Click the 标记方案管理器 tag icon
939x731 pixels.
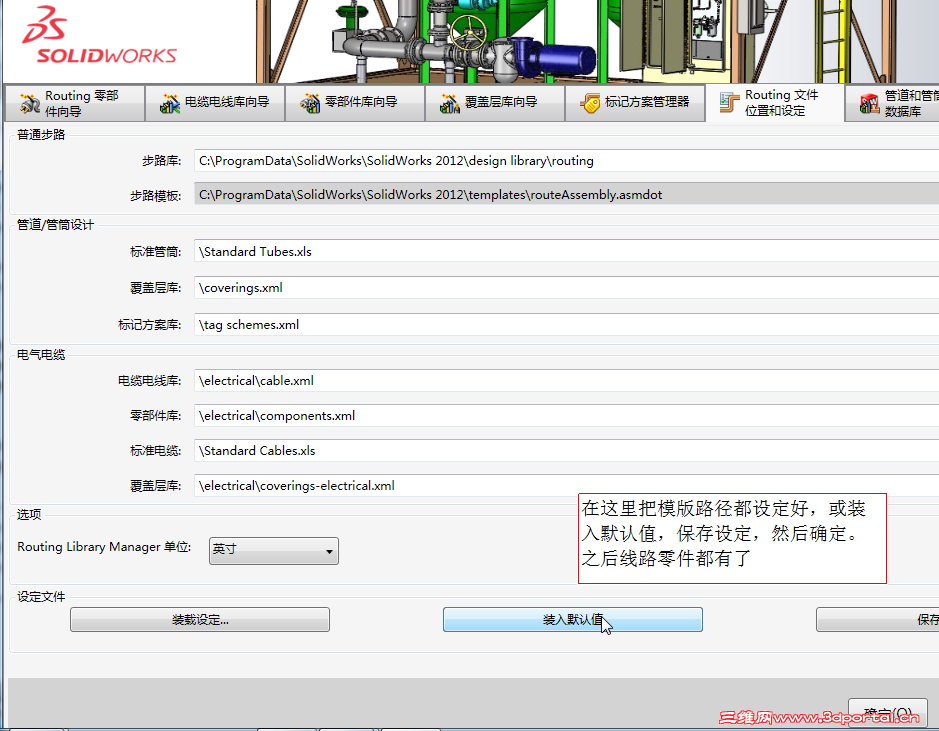click(590, 104)
